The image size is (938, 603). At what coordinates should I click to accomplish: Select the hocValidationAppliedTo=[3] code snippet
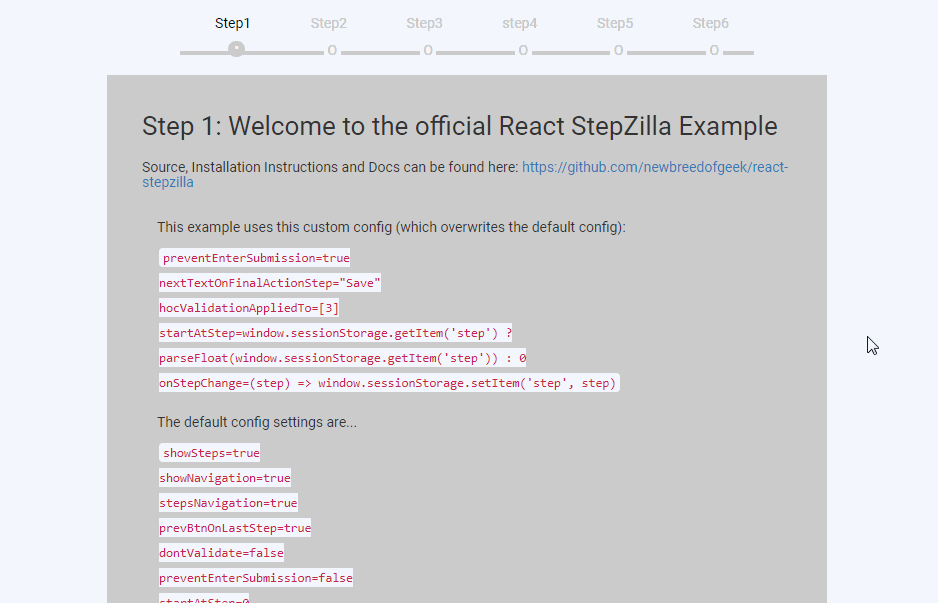click(x=249, y=308)
